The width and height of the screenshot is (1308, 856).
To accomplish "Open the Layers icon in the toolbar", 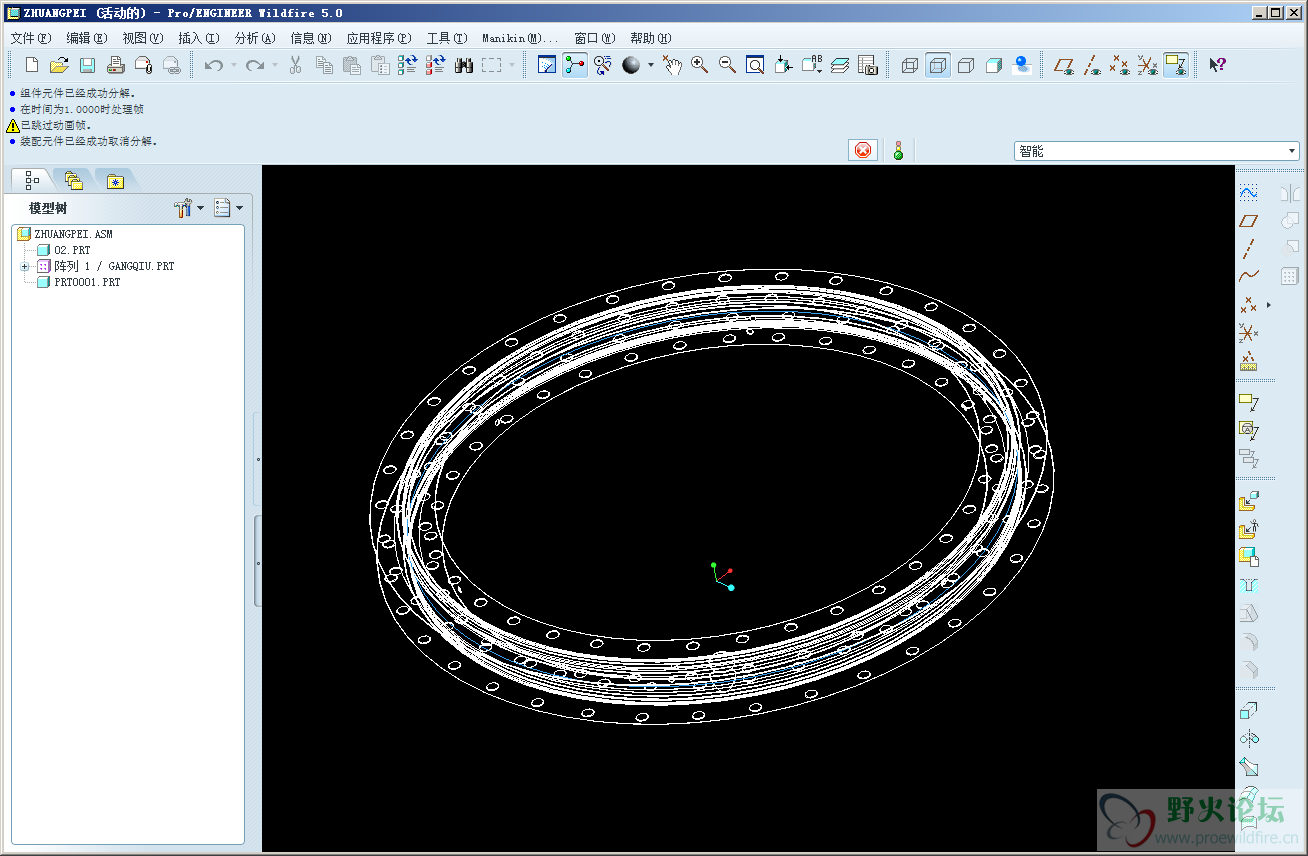I will click(840, 65).
